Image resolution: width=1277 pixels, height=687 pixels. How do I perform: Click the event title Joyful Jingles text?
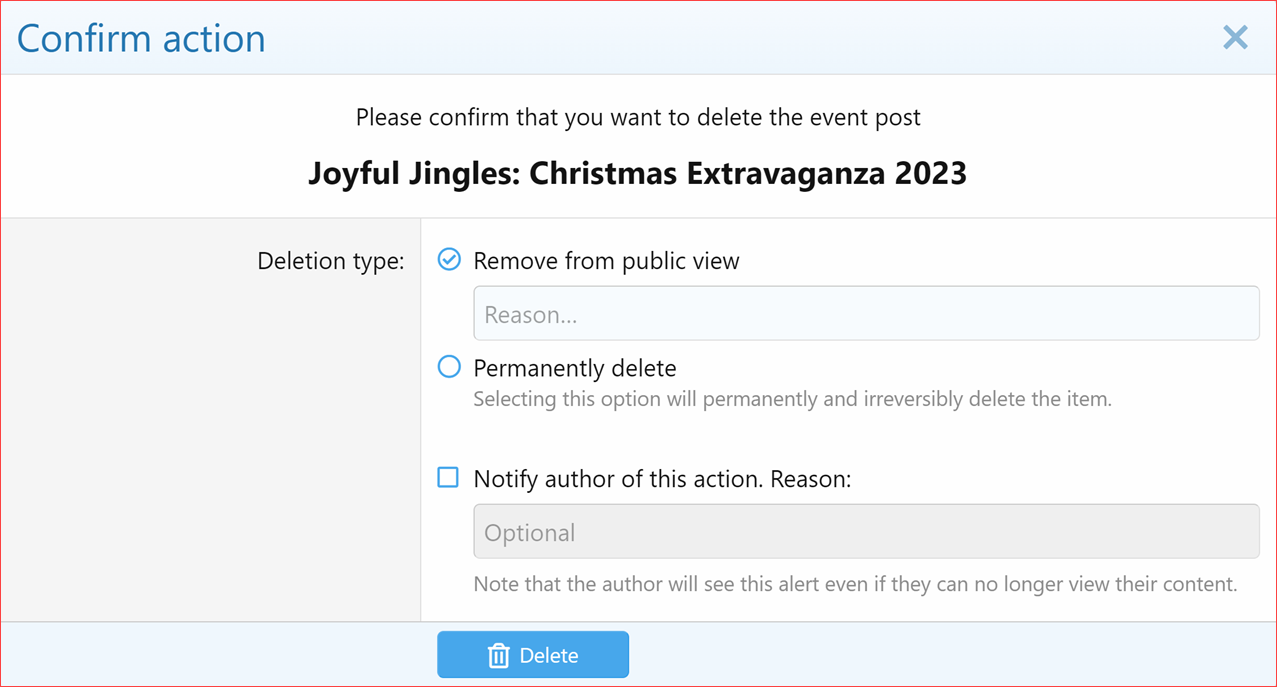[637, 172]
